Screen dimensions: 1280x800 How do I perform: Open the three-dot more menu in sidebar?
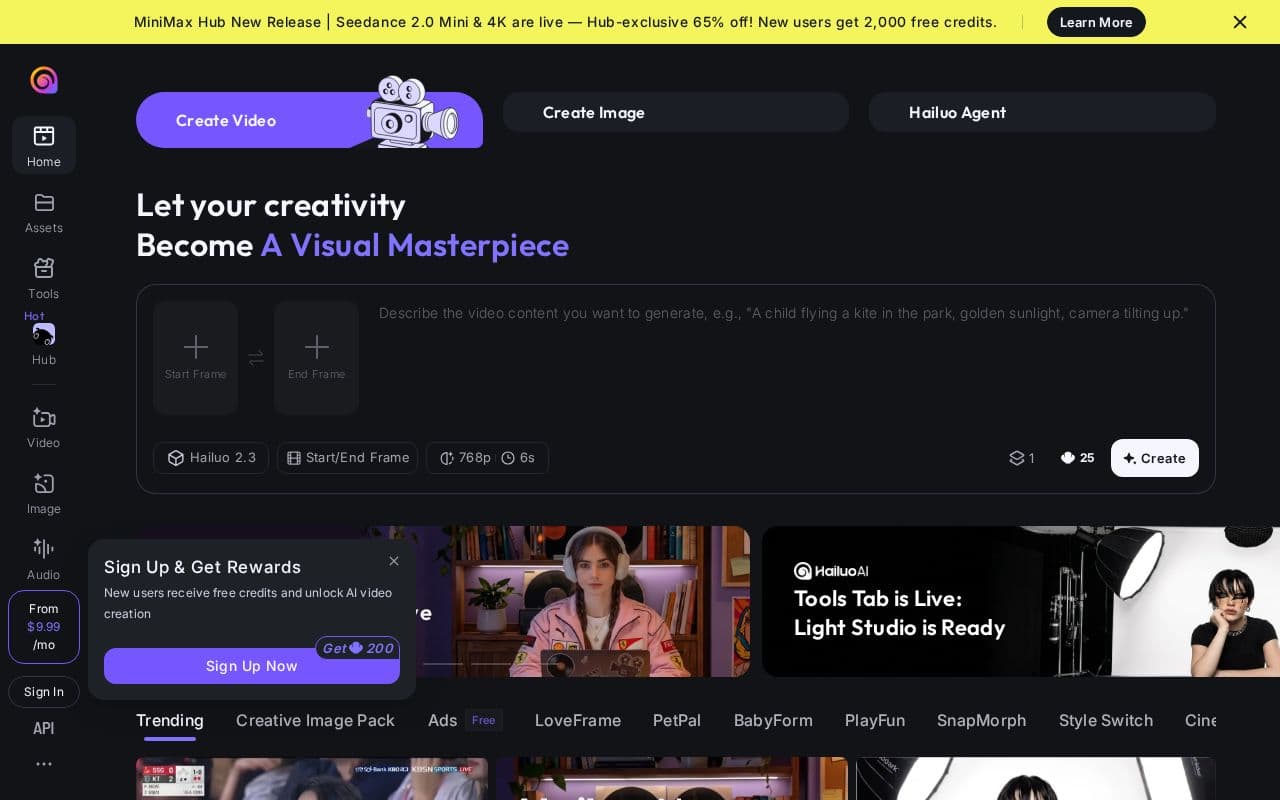tap(44, 764)
